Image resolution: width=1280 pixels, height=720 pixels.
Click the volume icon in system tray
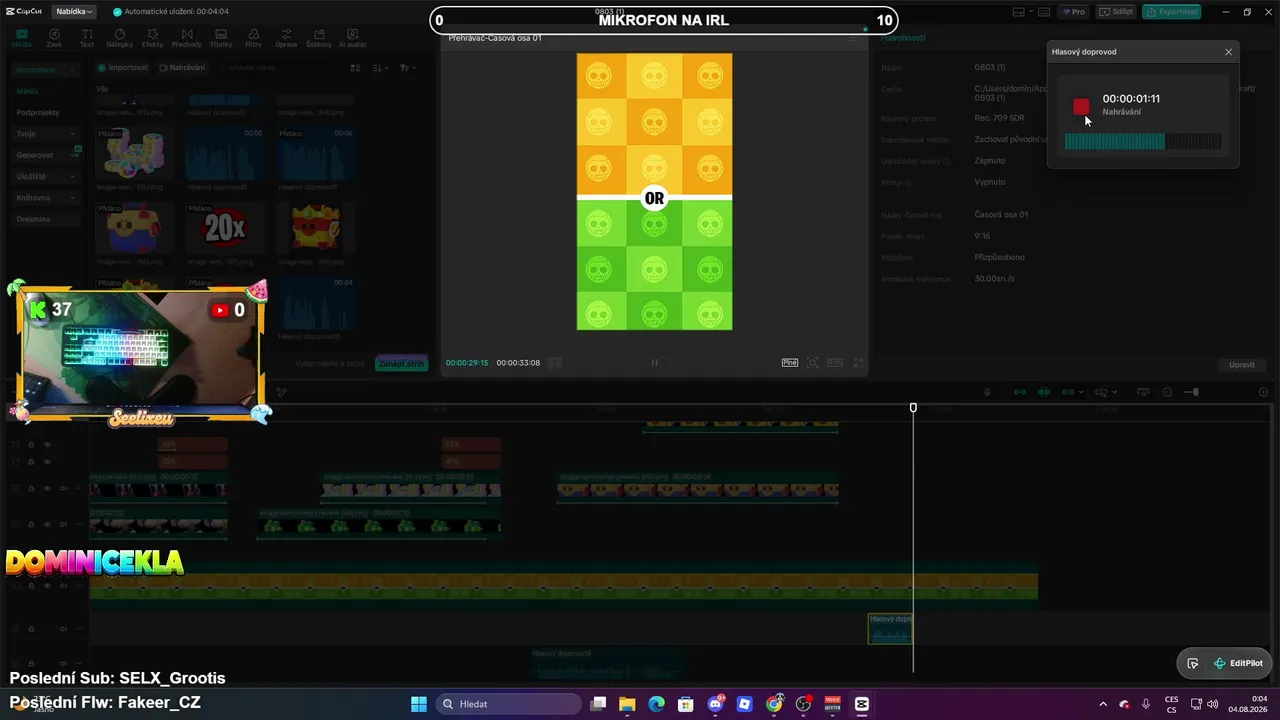coord(1212,704)
